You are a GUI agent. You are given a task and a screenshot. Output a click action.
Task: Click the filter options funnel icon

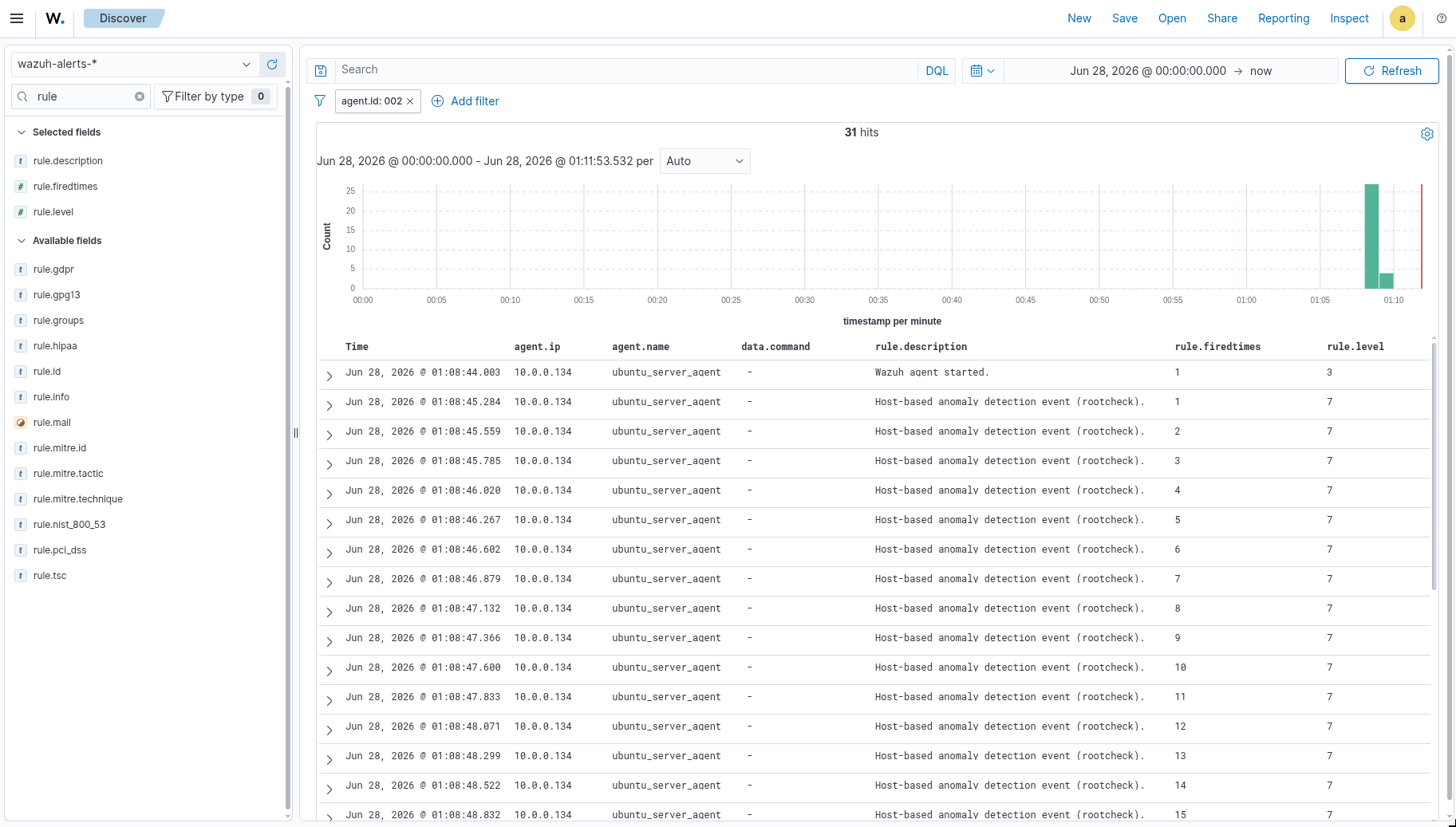pos(320,101)
